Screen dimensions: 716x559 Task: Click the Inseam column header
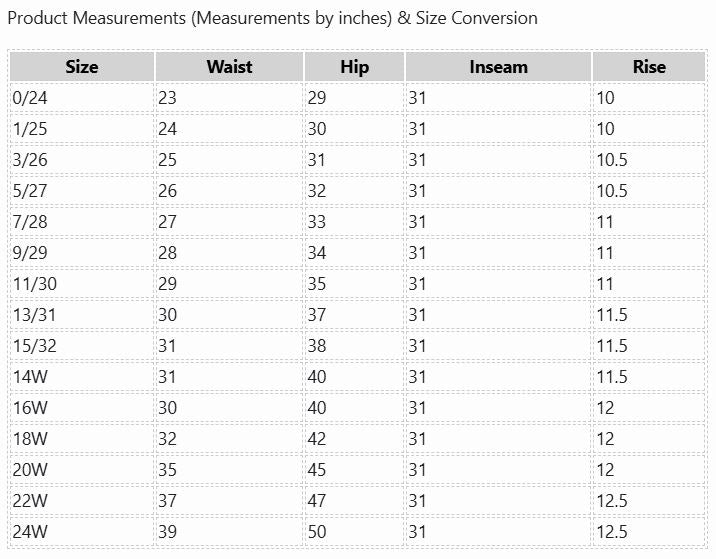[x=498, y=67]
